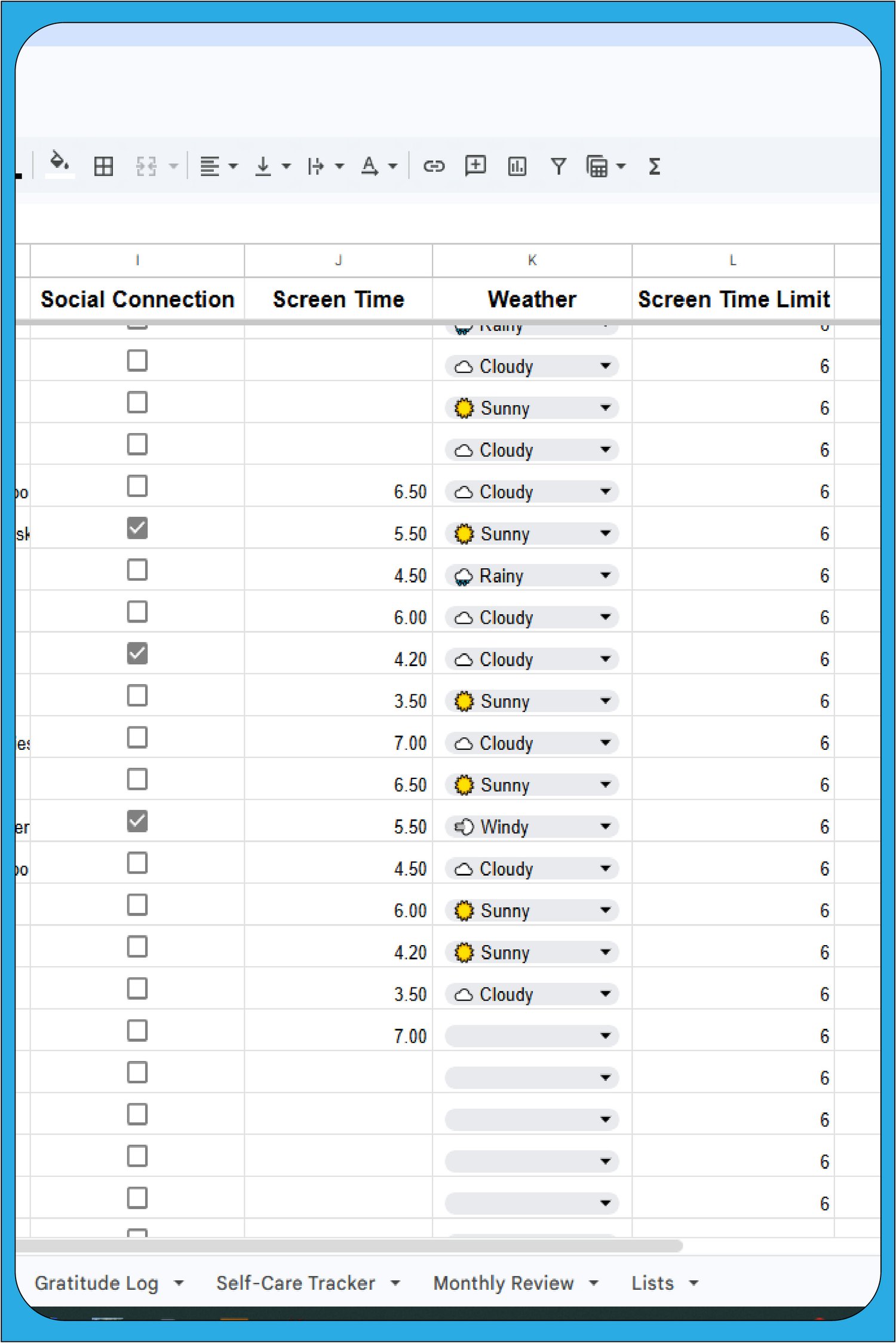This screenshot has width=896, height=1343.
Task: Select column J header
Action: (x=339, y=260)
